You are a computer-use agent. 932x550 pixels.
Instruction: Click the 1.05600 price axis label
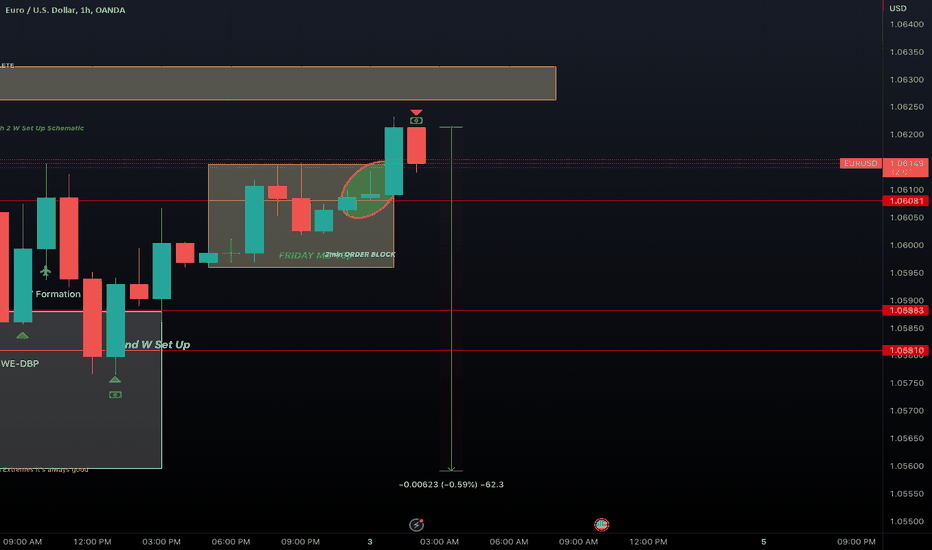coord(906,466)
